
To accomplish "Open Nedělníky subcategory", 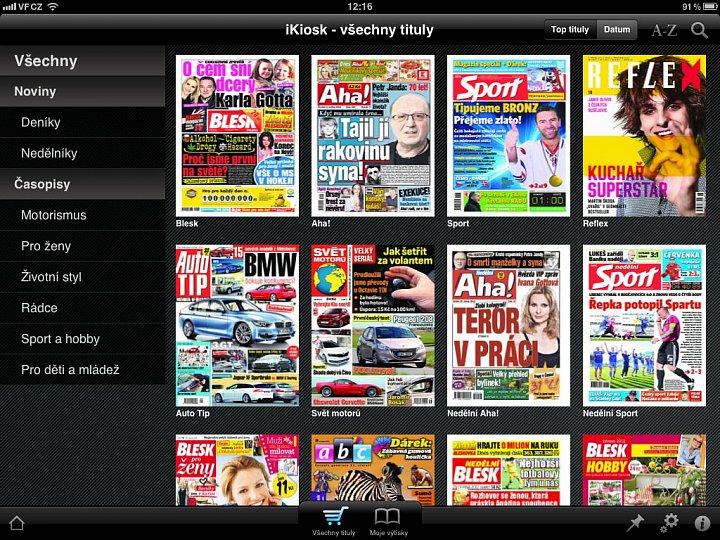I will (83, 153).
